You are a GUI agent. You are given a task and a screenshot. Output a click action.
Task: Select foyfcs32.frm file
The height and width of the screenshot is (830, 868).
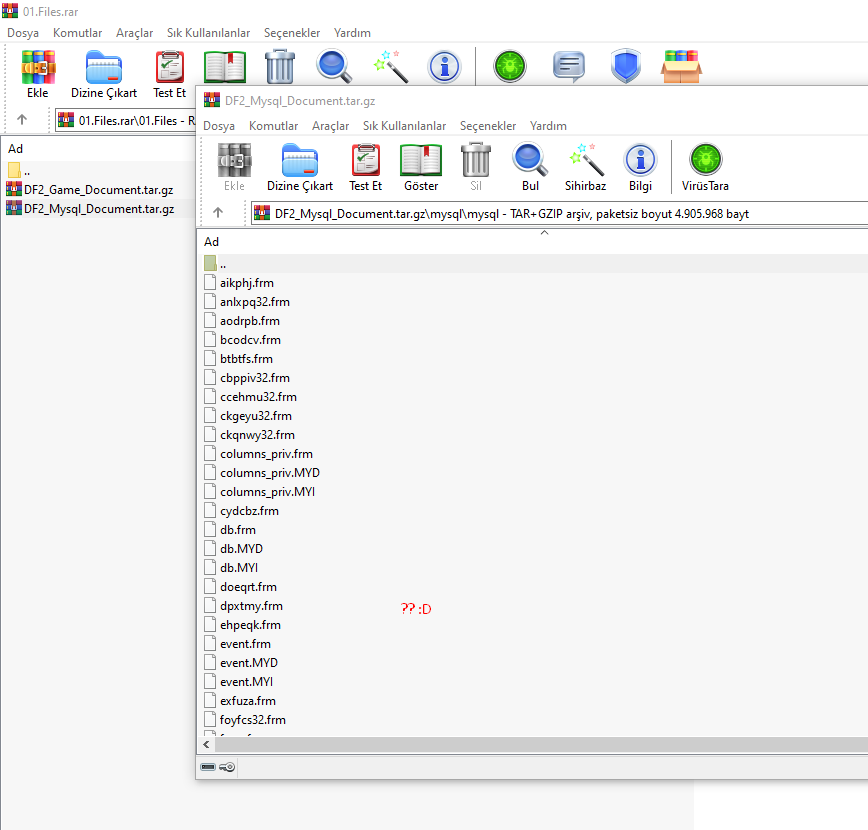click(245, 720)
